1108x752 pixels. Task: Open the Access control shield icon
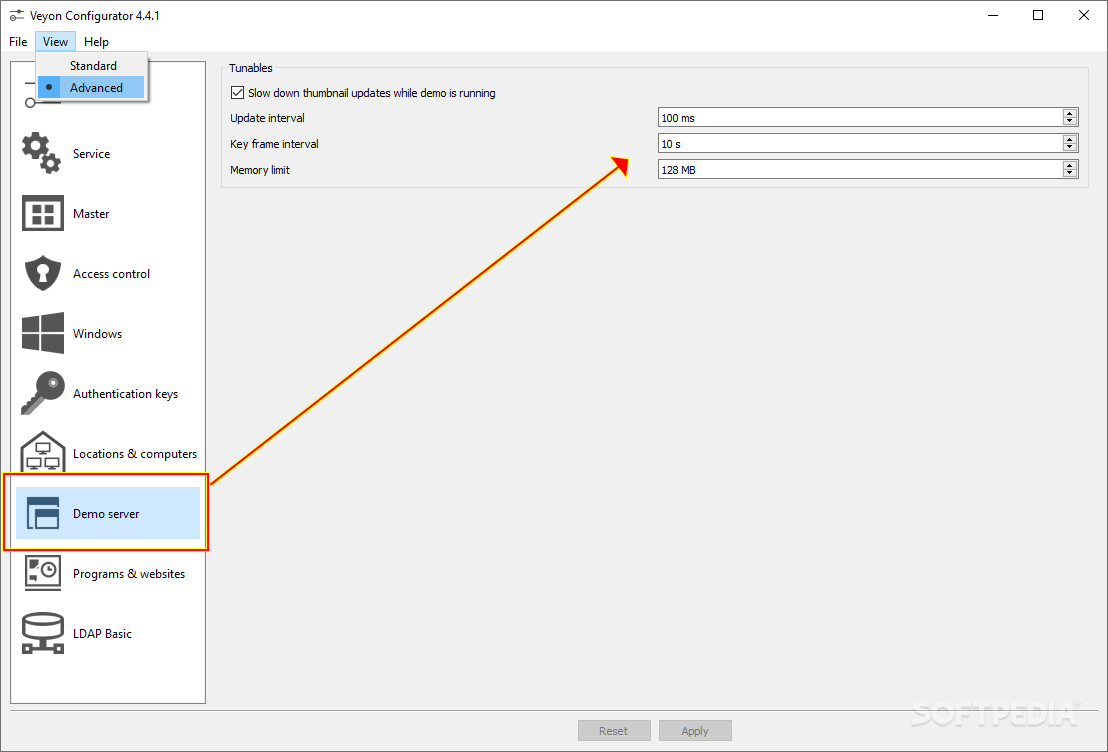(x=42, y=274)
